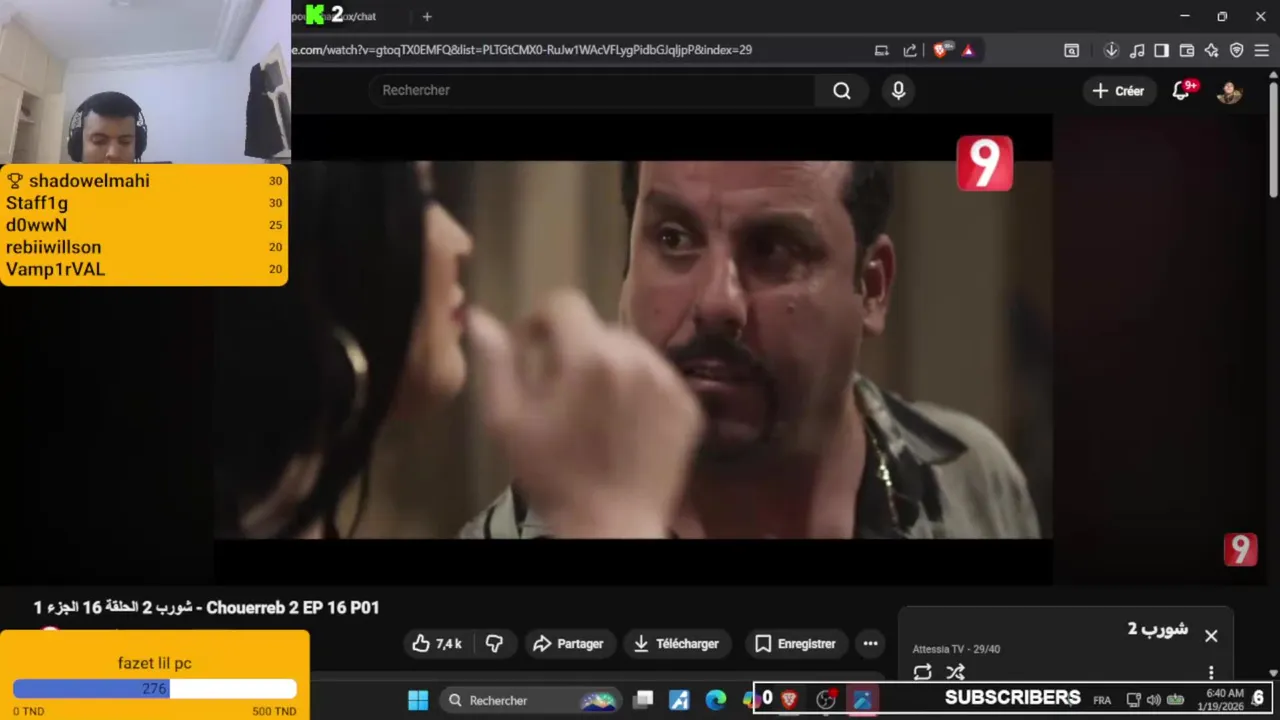This screenshot has width=1280, height=720.
Task: Toggle playlist loop mode
Action: click(922, 673)
